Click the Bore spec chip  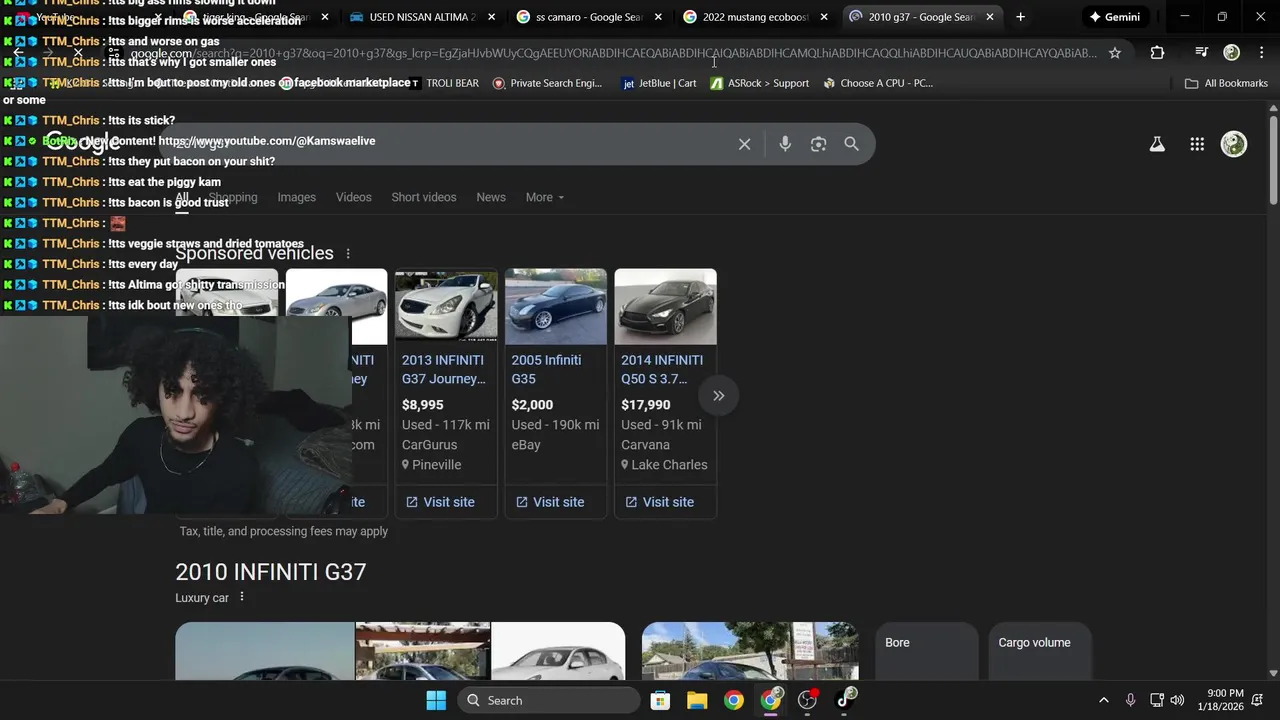(926, 651)
